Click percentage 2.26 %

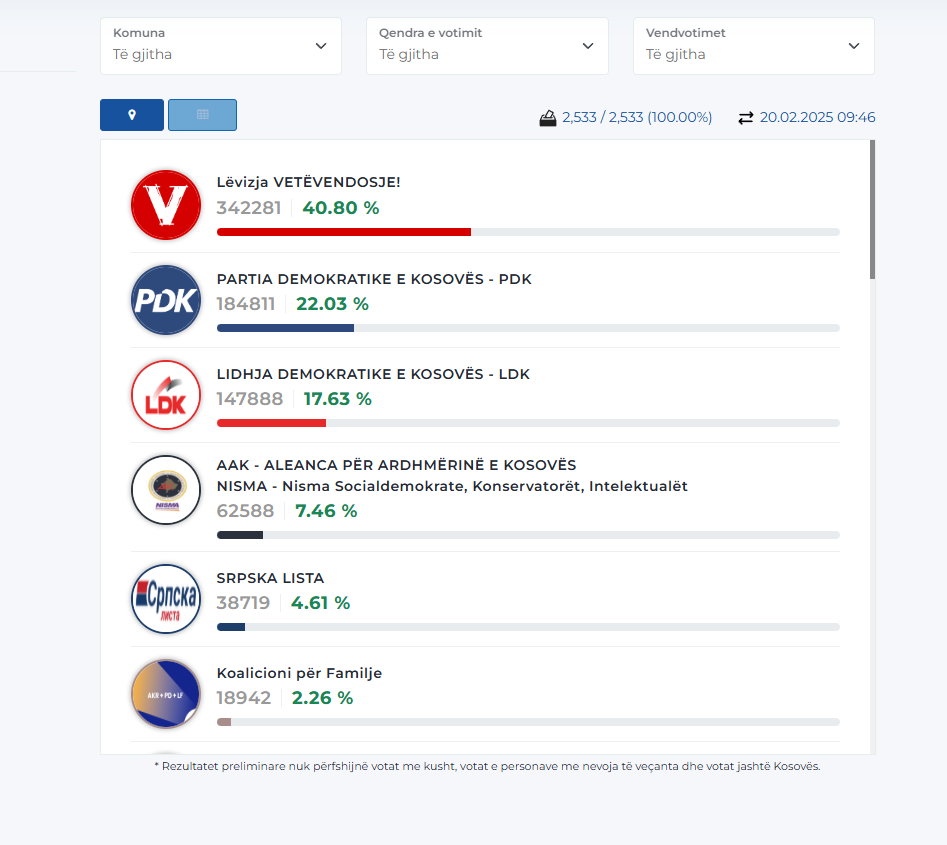tap(323, 698)
